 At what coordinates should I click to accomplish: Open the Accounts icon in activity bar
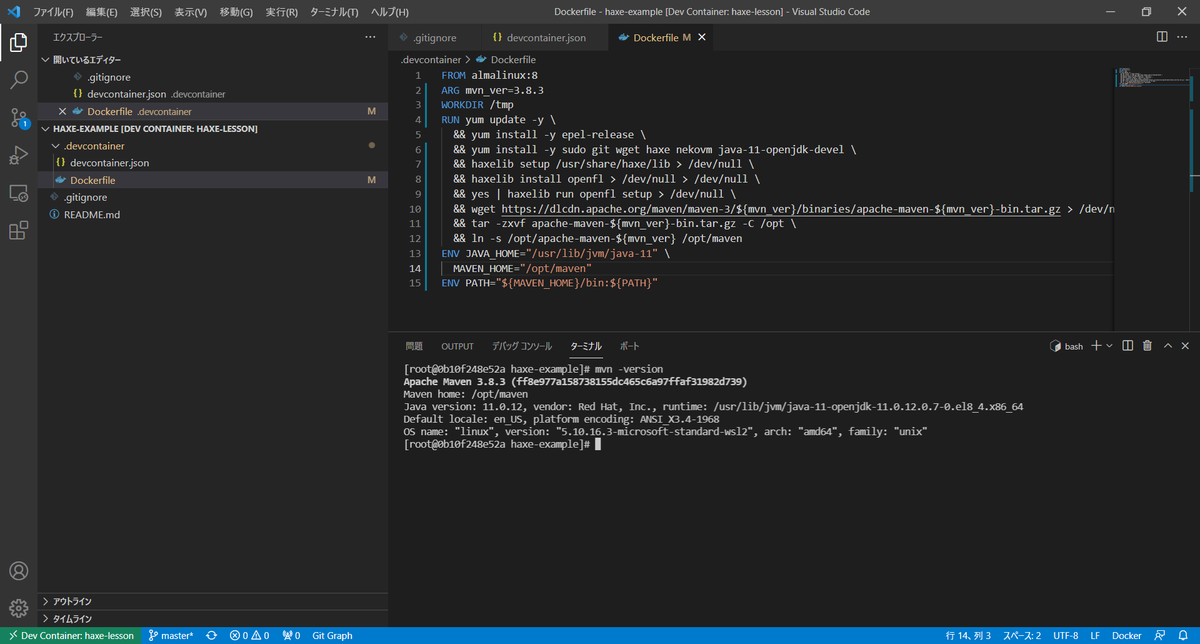point(18,571)
